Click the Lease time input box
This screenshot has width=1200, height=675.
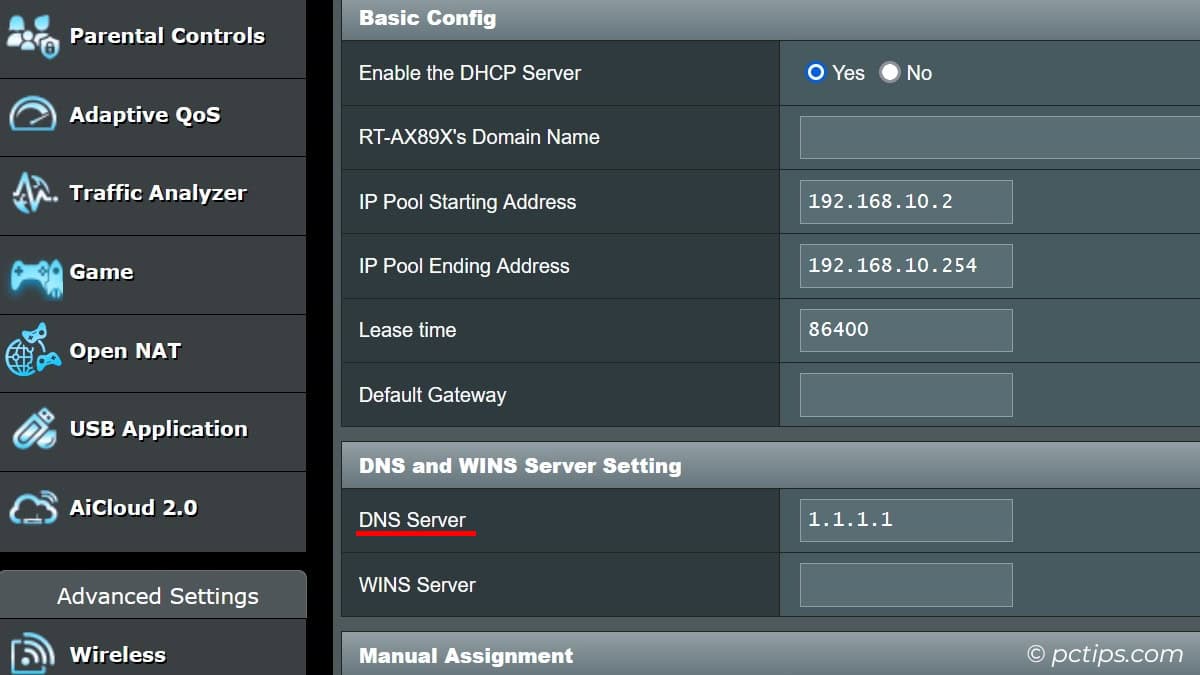click(906, 330)
